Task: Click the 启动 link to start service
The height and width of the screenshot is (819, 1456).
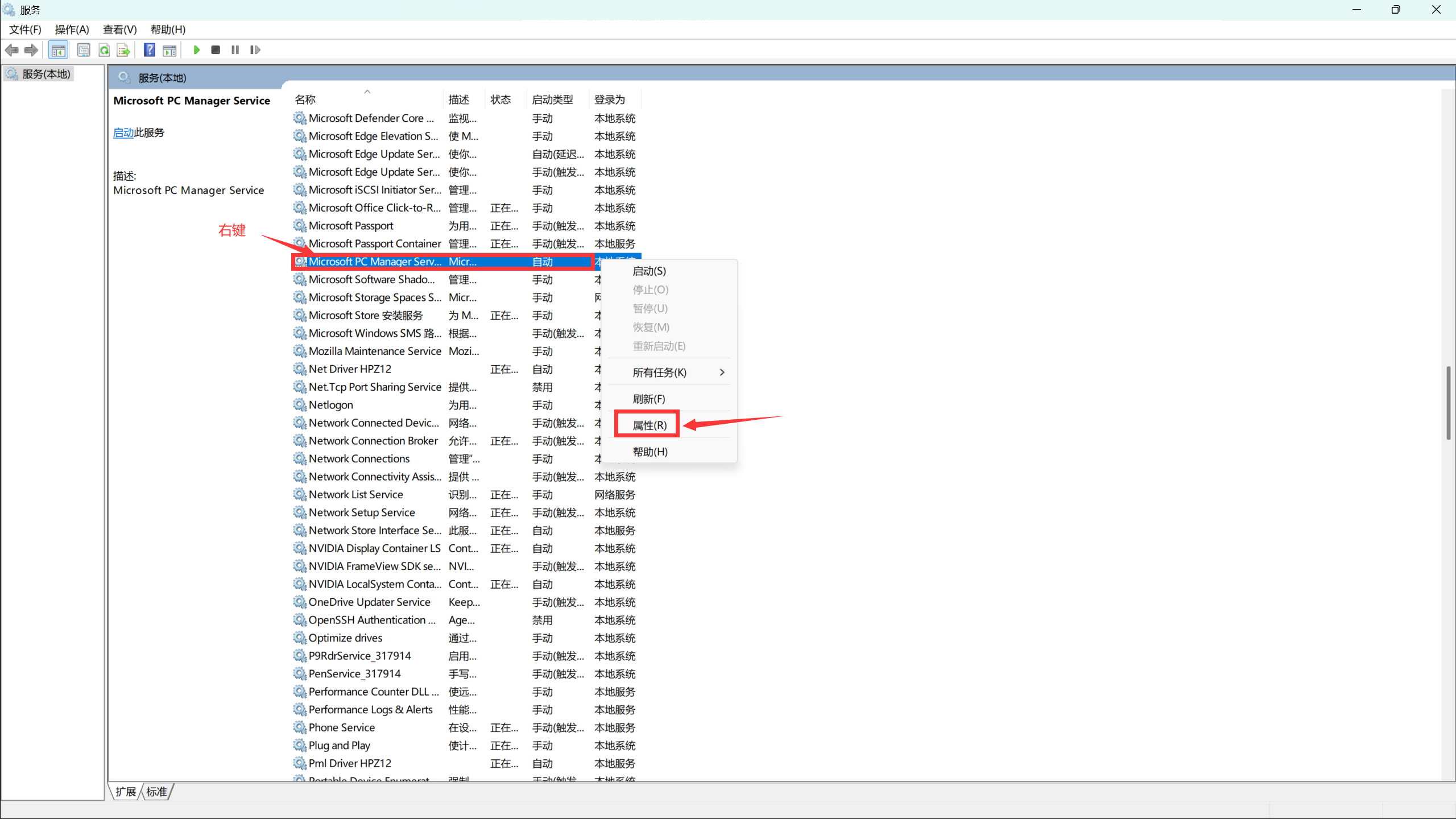Action: (123, 133)
